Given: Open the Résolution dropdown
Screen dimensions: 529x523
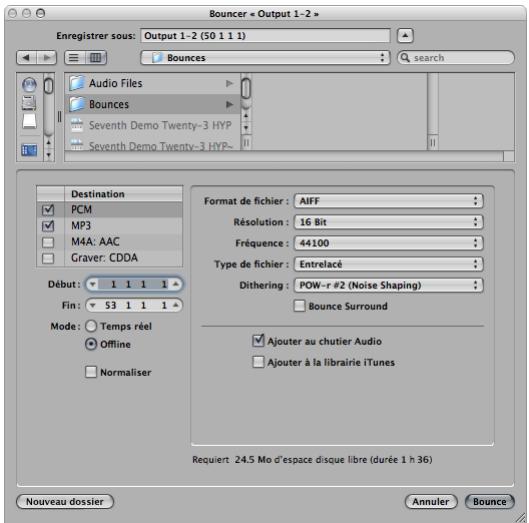Looking at the screenshot, I should point(388,222).
